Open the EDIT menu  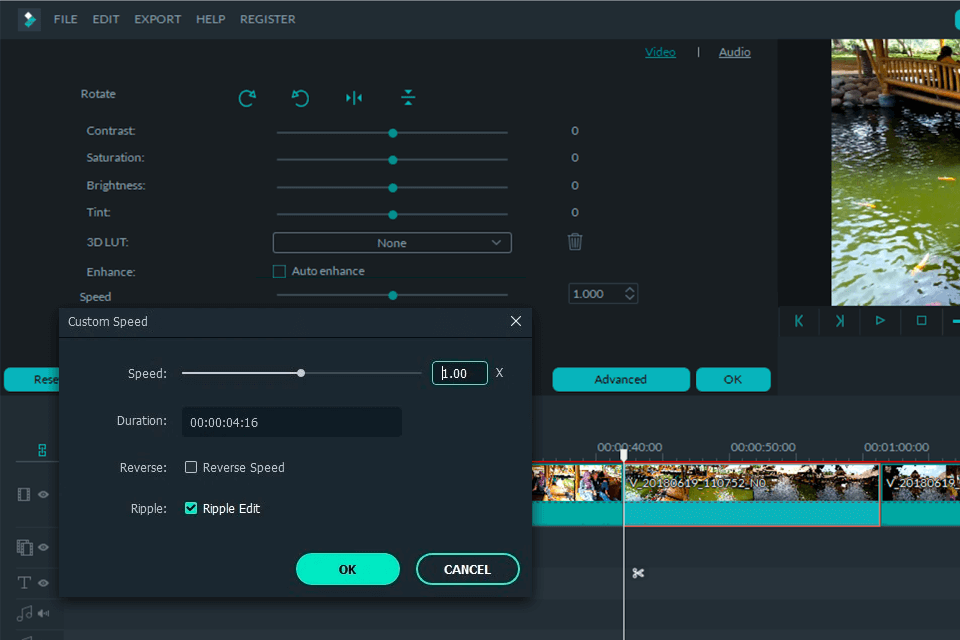[106, 20]
